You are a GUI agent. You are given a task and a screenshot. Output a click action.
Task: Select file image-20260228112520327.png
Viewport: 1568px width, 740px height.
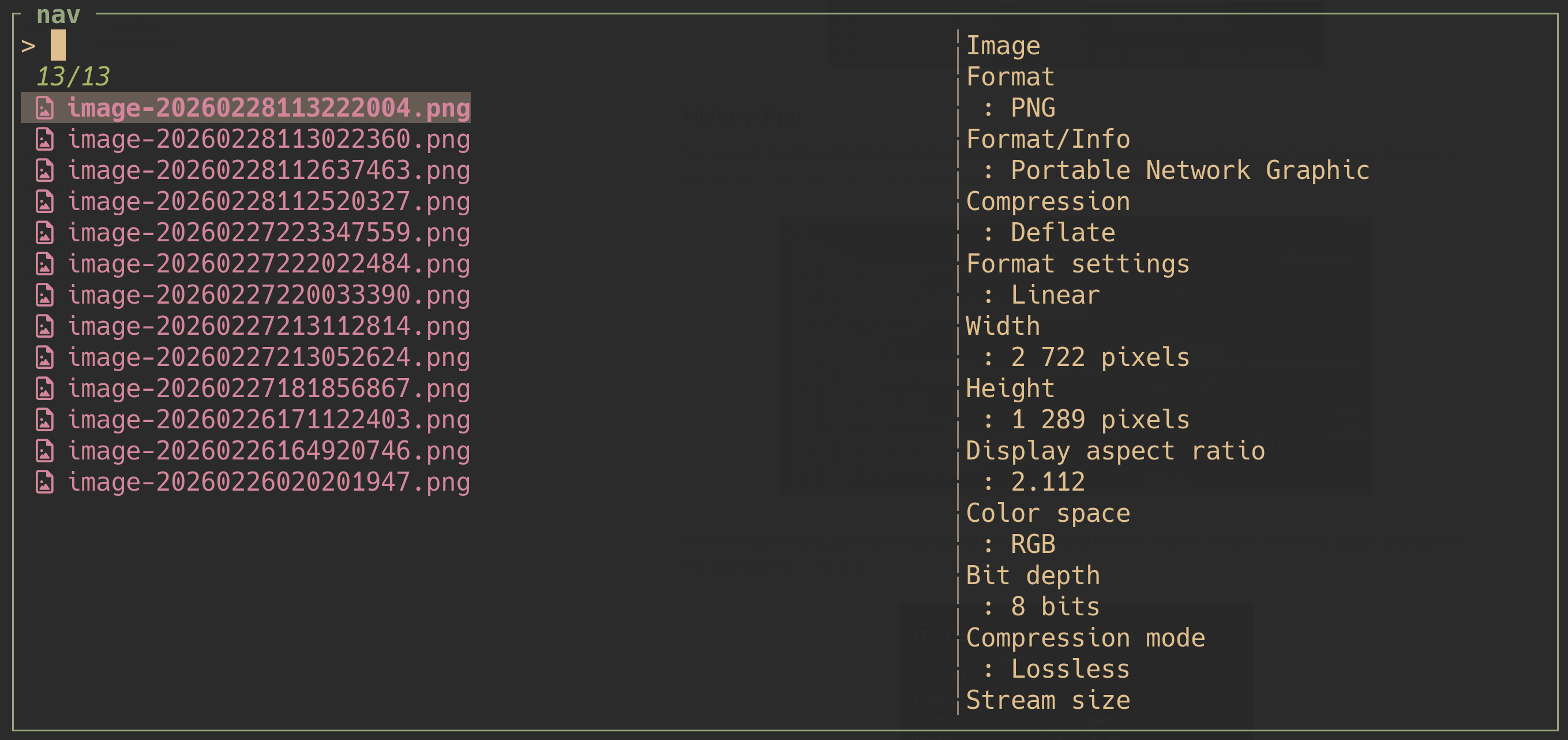click(x=268, y=201)
